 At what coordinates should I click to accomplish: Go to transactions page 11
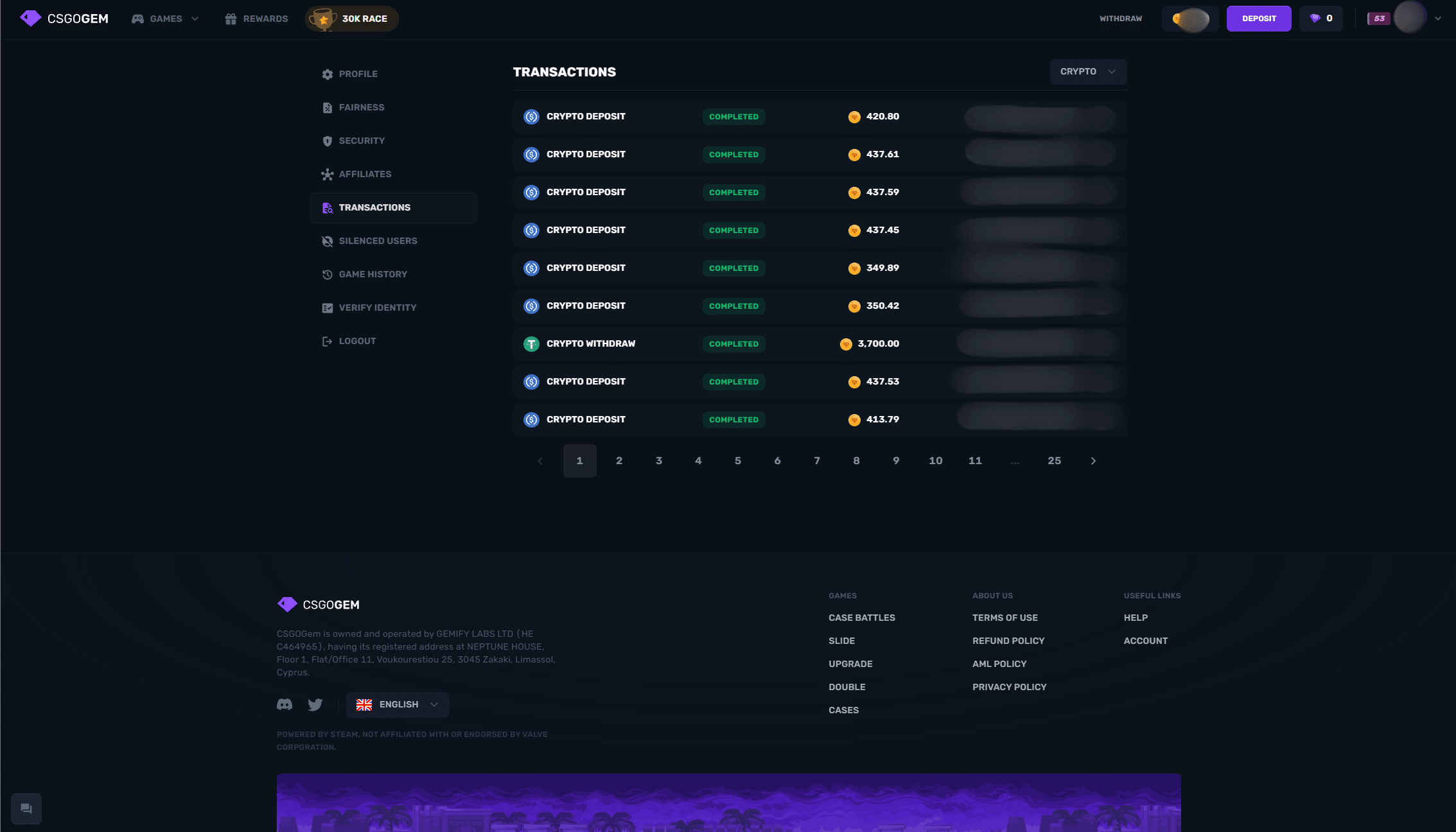pos(975,461)
